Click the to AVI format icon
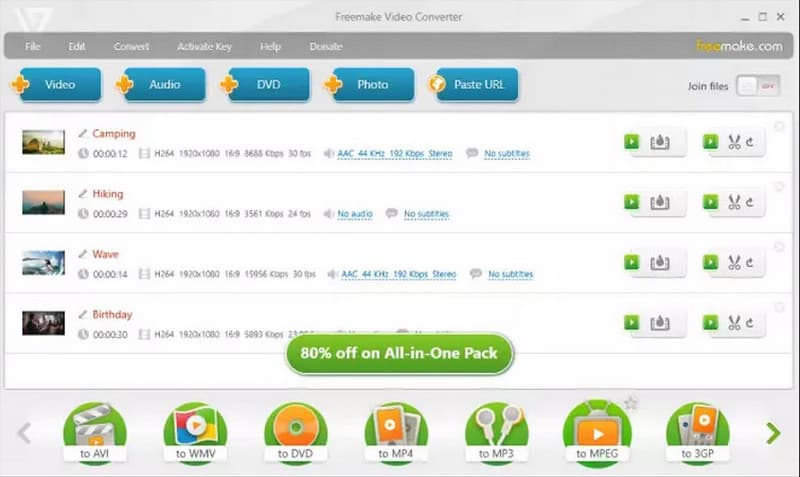Image resolution: width=800 pixels, height=477 pixels. coord(94,432)
